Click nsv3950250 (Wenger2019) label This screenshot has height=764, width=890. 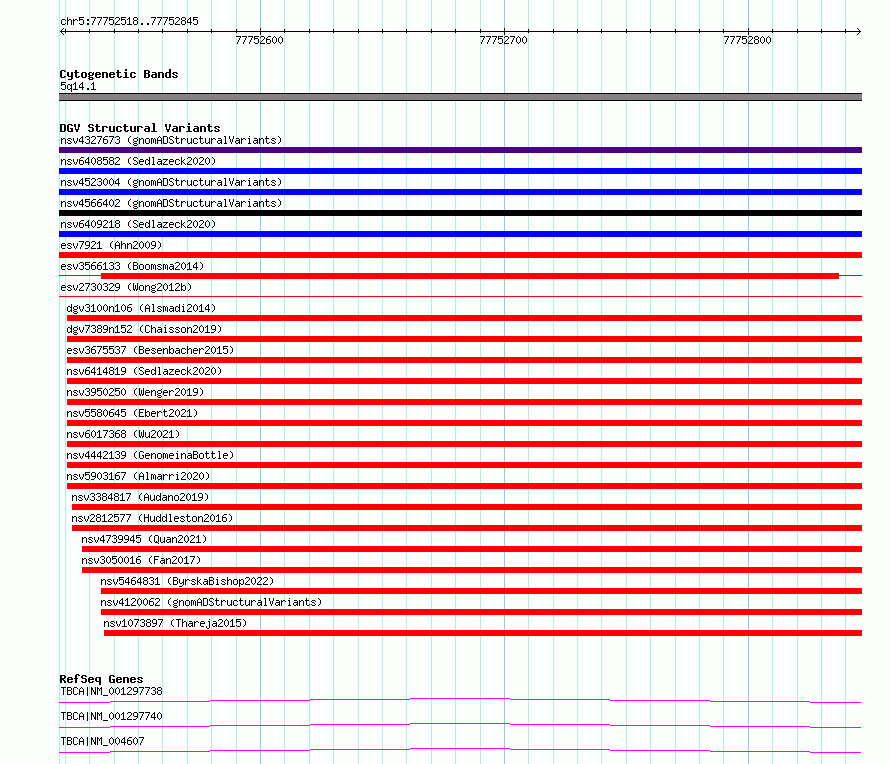pos(135,392)
